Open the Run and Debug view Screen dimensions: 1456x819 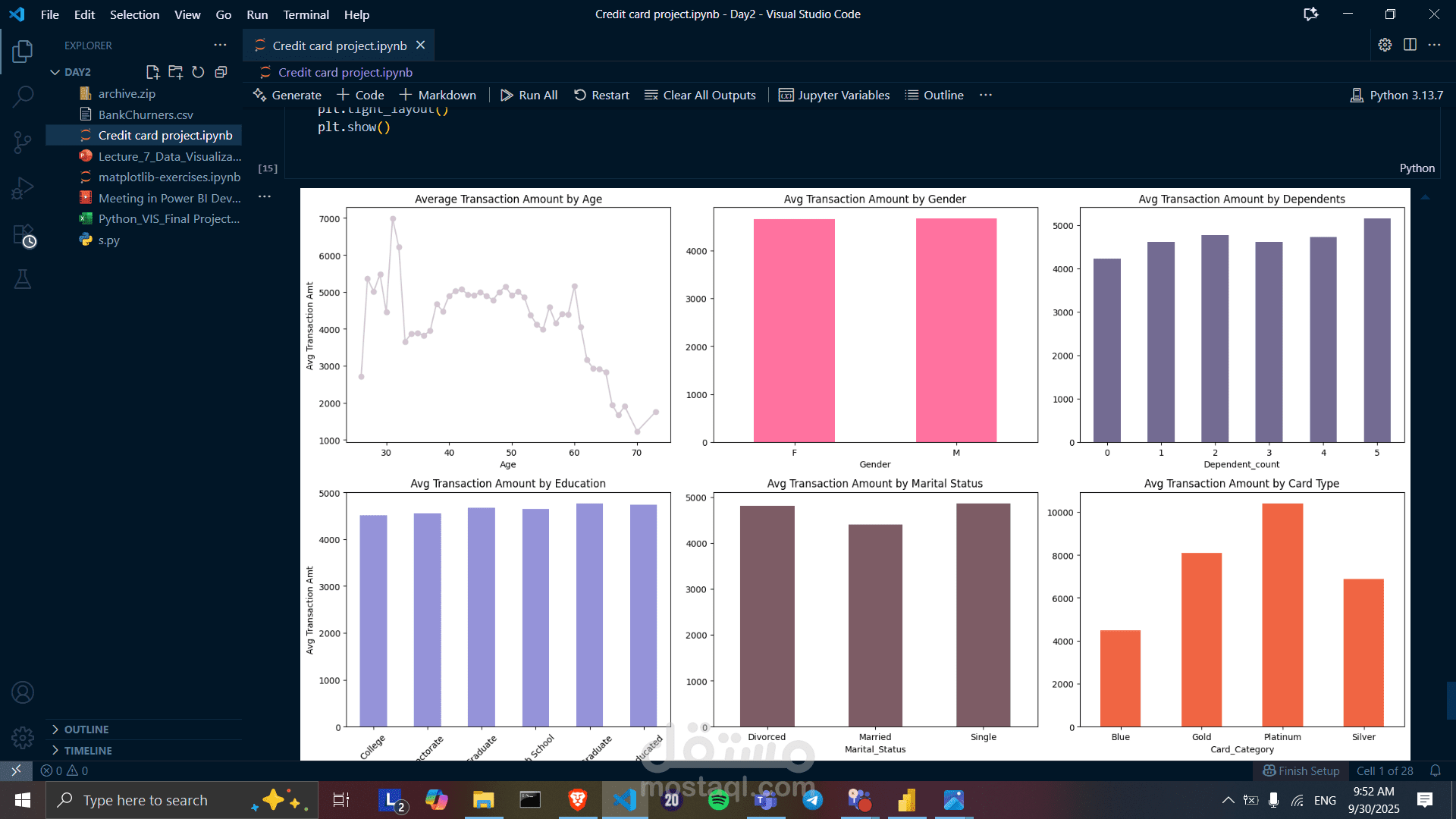(23, 187)
